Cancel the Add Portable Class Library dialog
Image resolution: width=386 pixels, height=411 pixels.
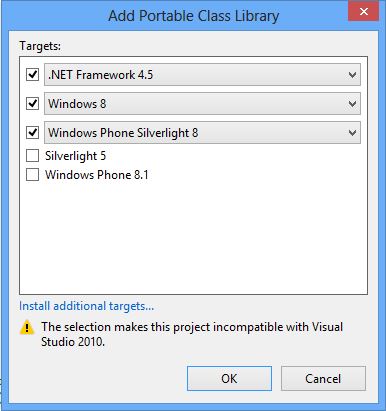click(x=323, y=379)
